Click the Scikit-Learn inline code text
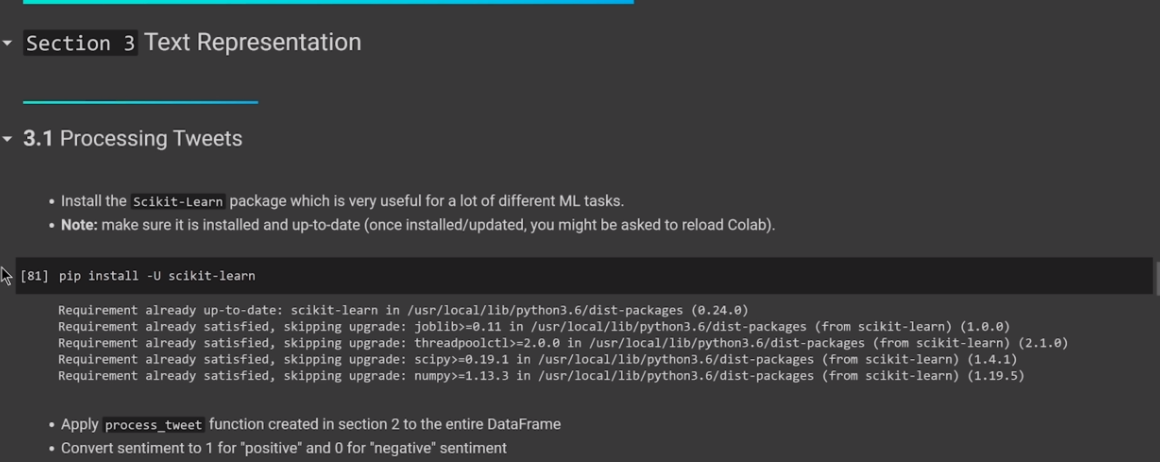Viewport: 1160px width, 462px height. (178, 201)
